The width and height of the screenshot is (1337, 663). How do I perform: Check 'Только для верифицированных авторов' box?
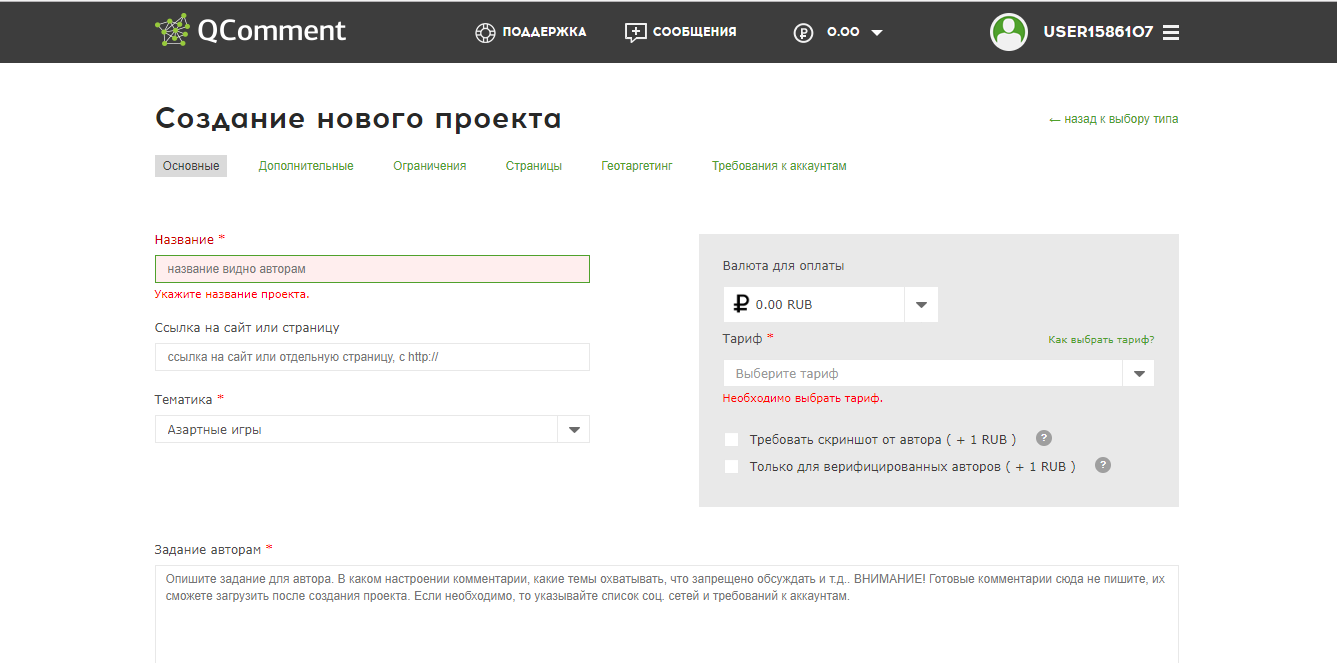[731, 466]
